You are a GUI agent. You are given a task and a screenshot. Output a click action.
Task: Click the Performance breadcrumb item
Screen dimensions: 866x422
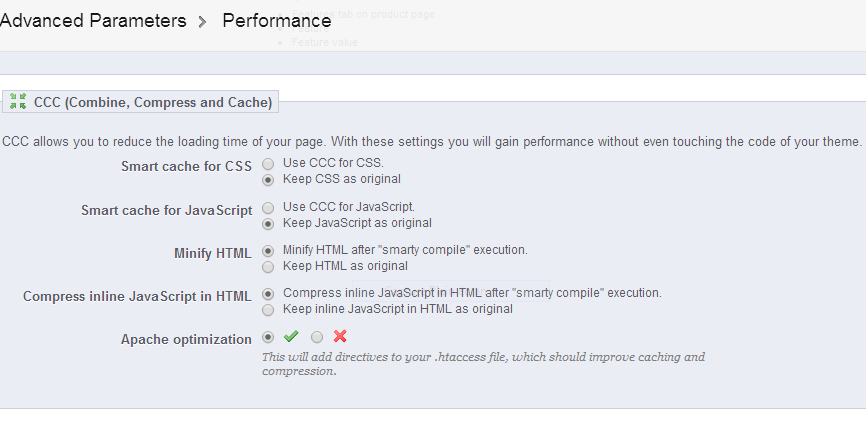click(x=277, y=21)
